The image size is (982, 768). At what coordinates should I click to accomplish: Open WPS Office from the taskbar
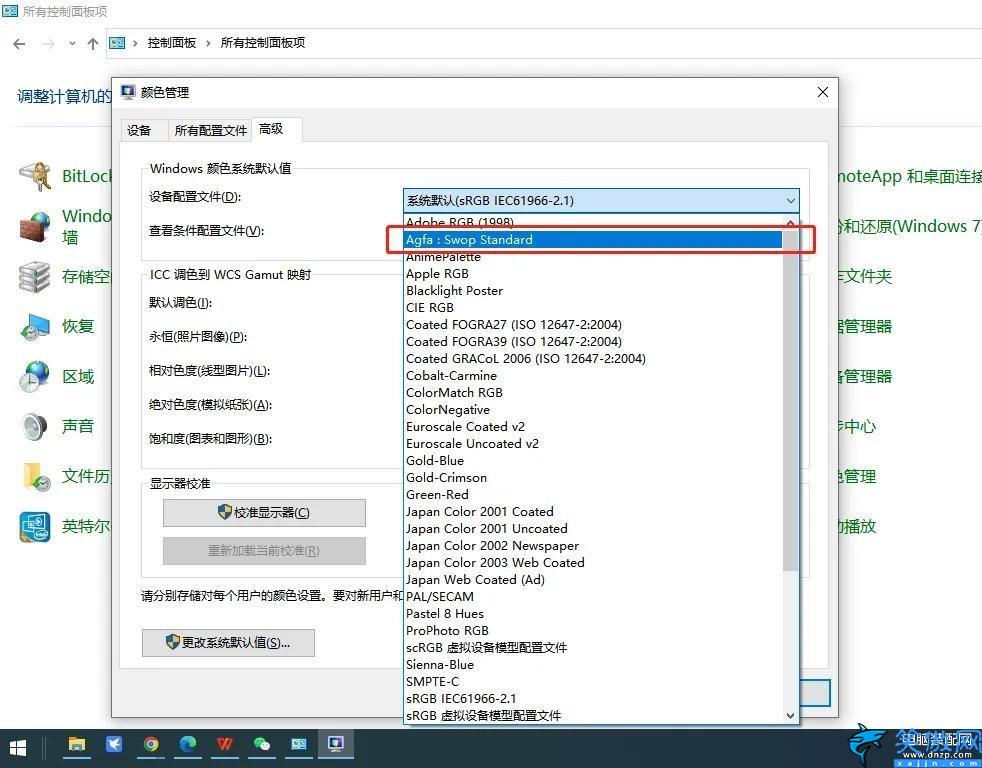[225, 744]
